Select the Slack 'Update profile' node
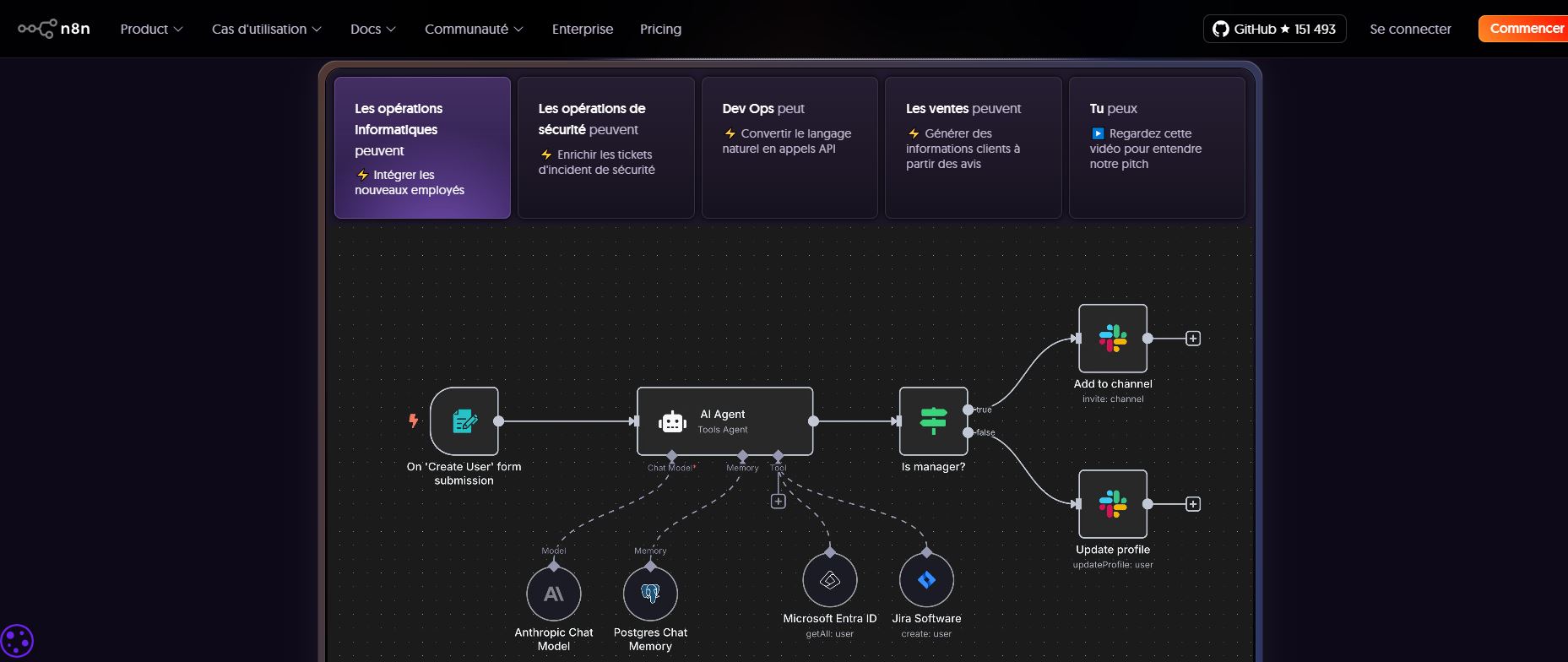The height and width of the screenshot is (662, 1568). (1112, 504)
